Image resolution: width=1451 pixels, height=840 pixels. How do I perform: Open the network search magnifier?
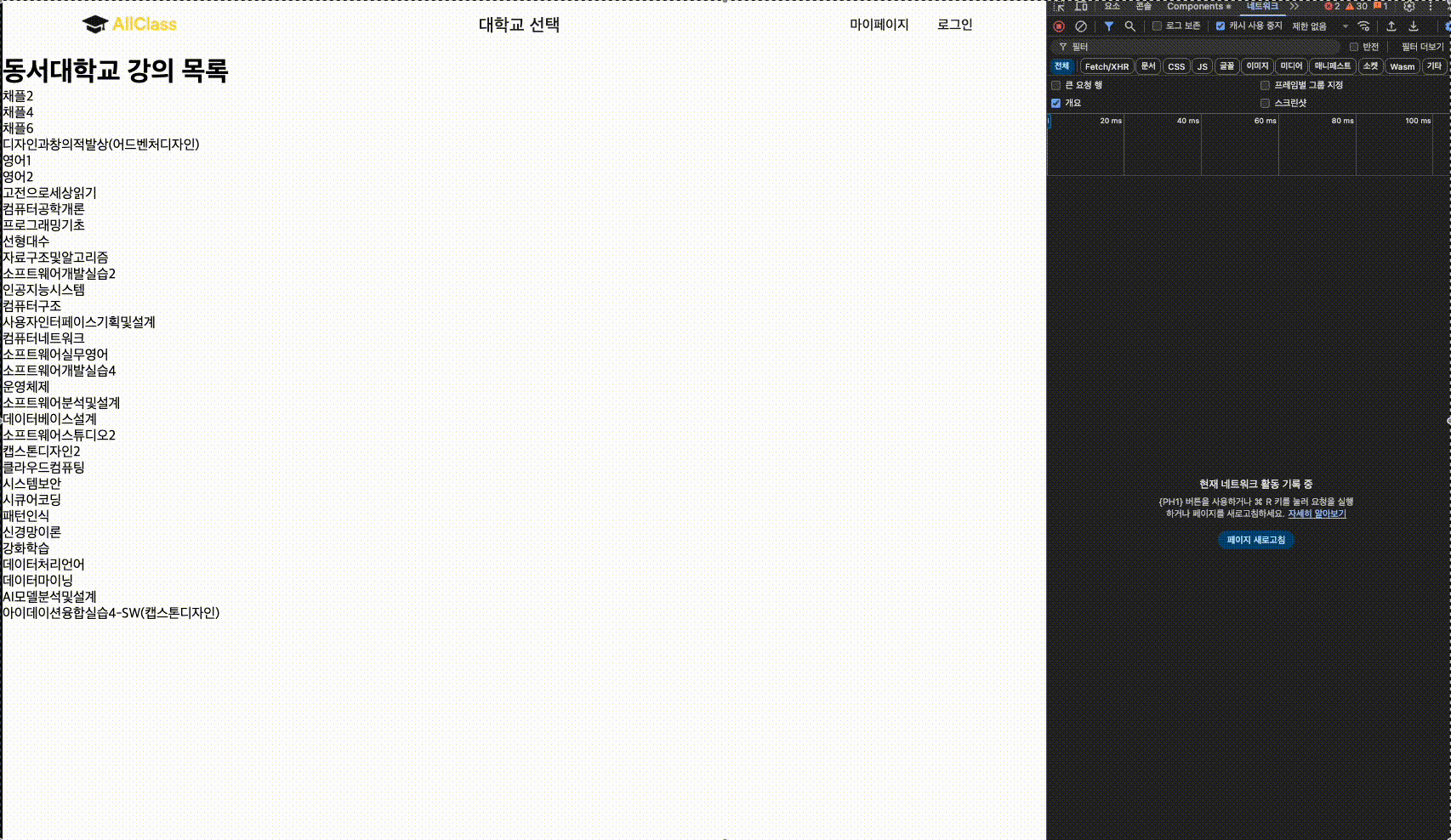(x=1130, y=26)
